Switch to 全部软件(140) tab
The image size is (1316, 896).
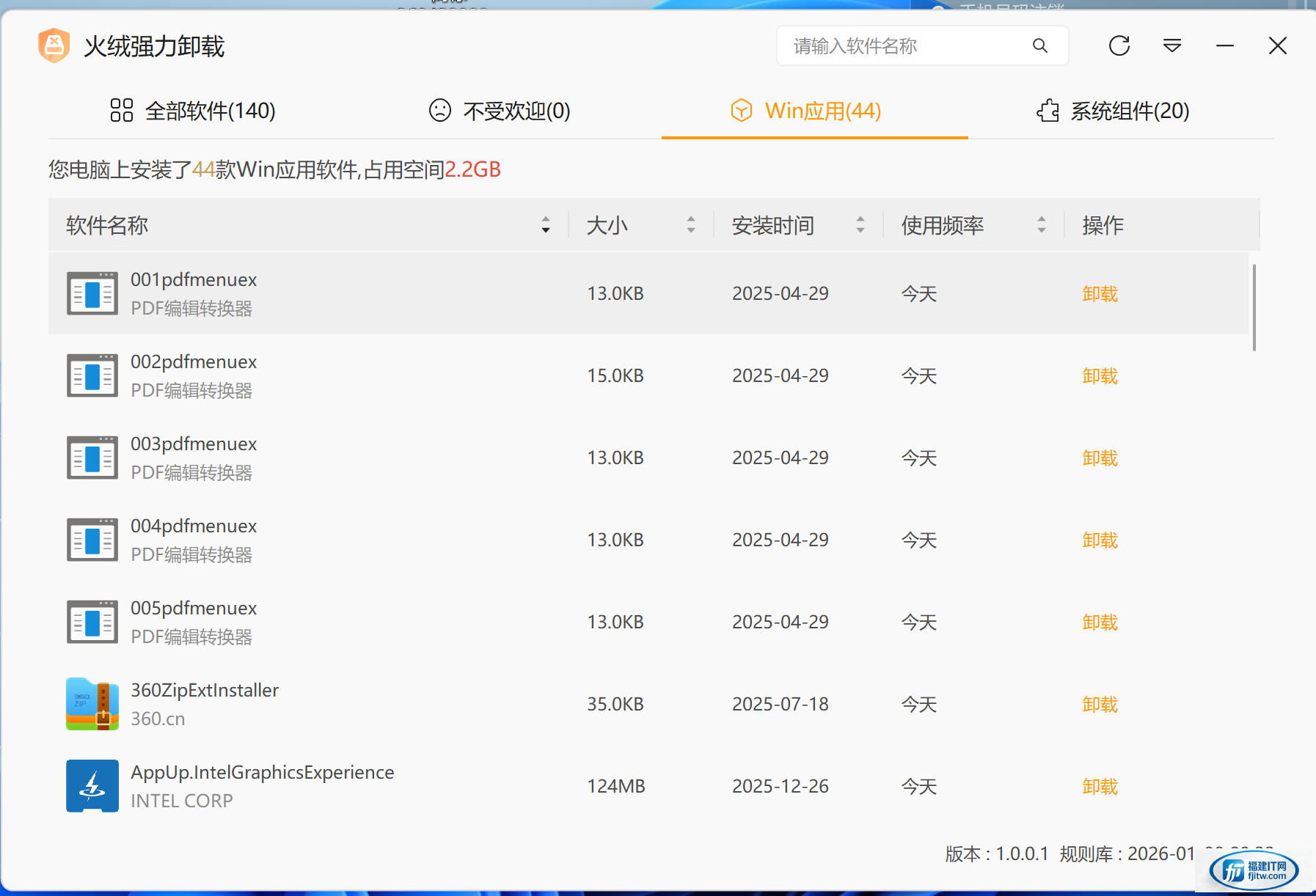pyautogui.click(x=193, y=111)
